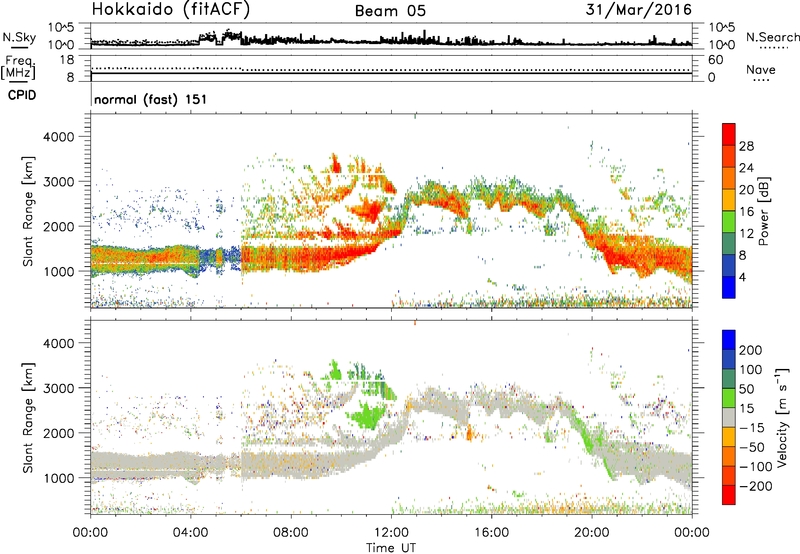Click the "Freq. [MHz]" axis label

18,67
